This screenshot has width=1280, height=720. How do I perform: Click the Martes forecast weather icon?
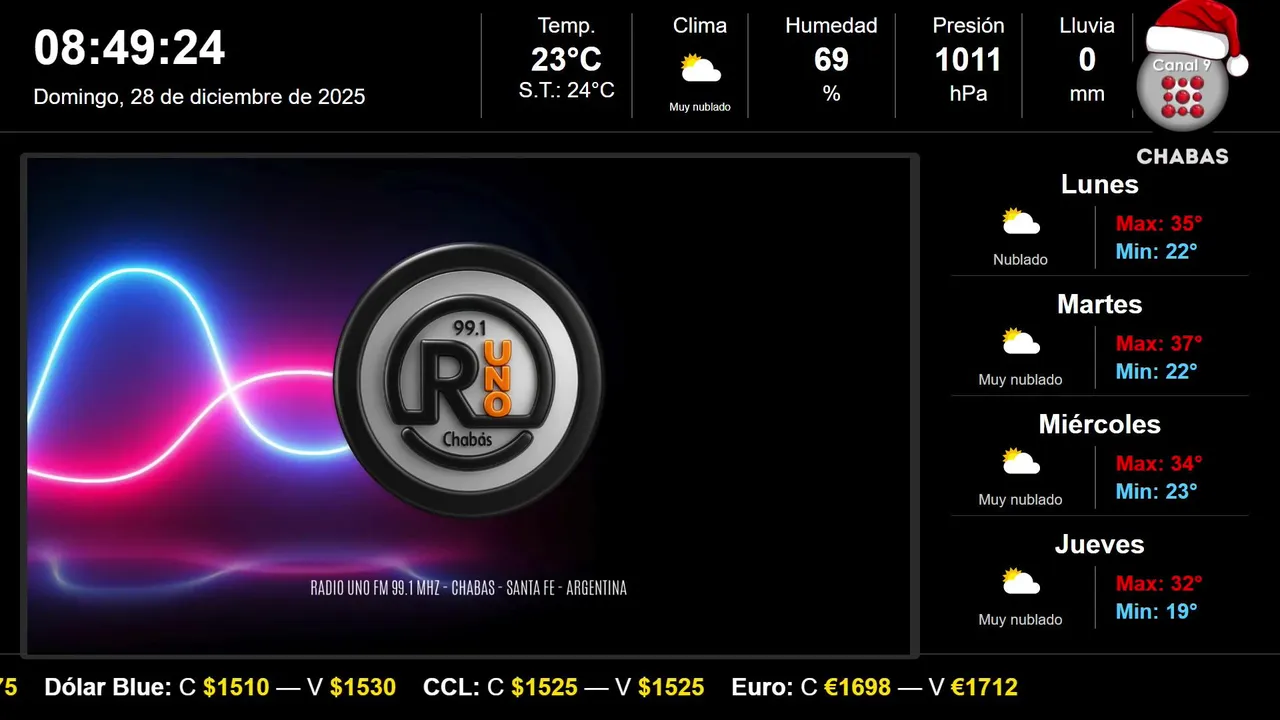tap(1020, 342)
